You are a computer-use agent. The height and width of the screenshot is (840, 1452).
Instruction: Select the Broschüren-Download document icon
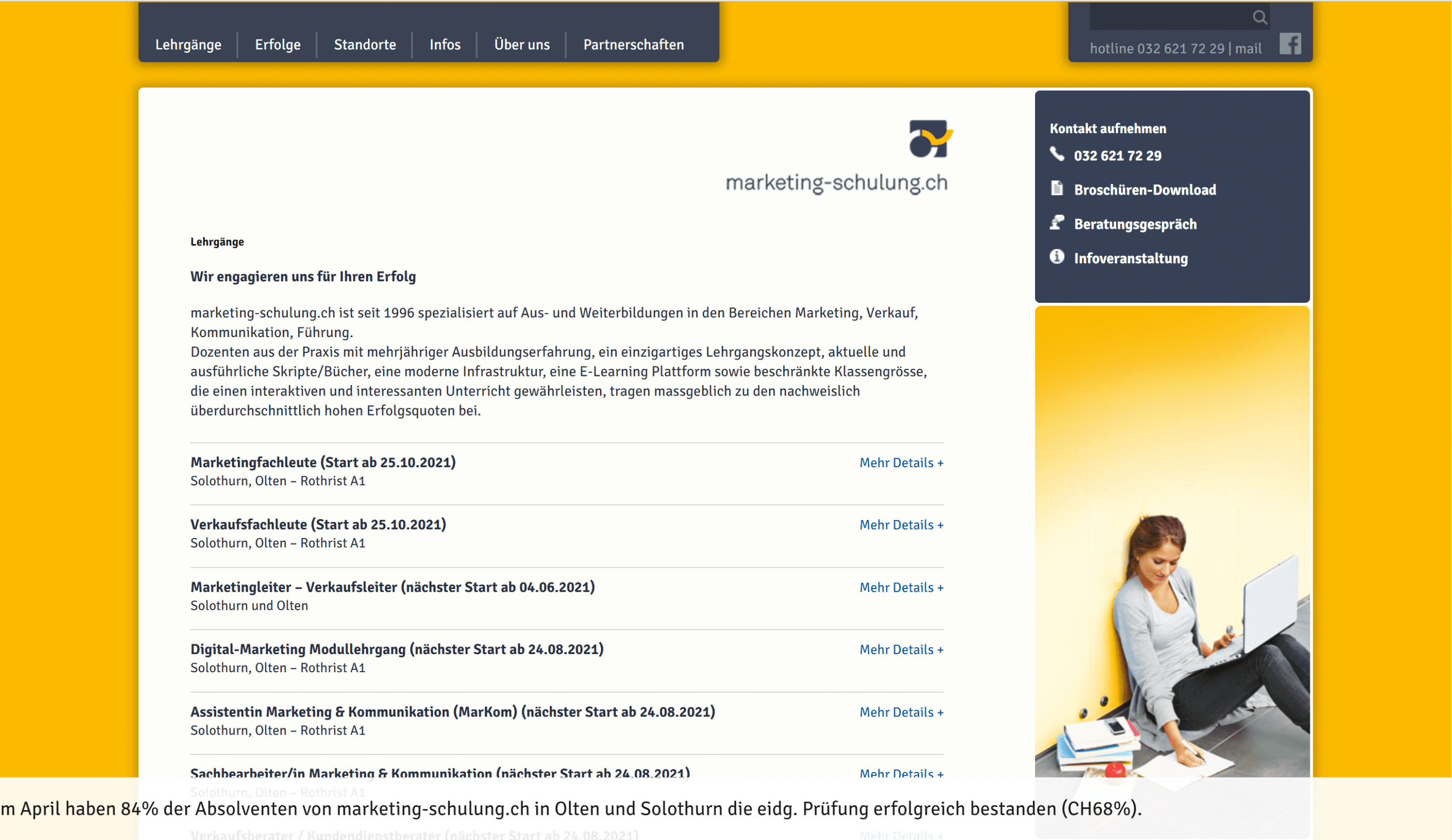coord(1056,189)
